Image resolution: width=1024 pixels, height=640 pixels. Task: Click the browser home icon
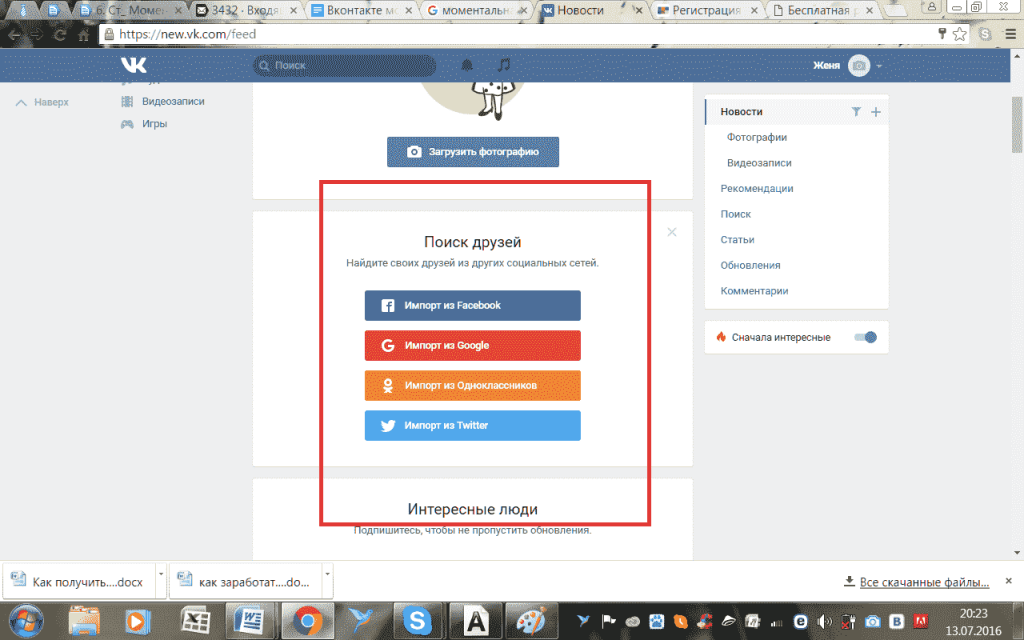pos(84,35)
